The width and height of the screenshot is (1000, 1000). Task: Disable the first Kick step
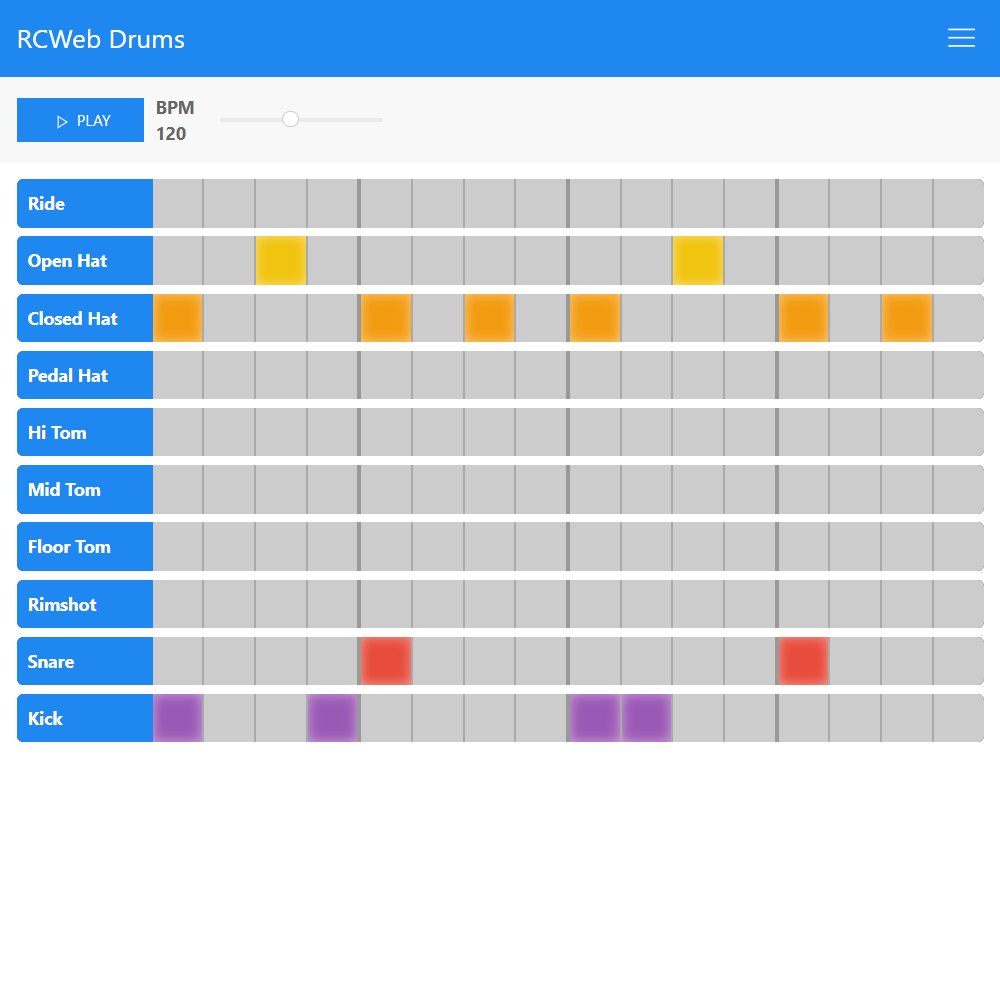(178, 718)
